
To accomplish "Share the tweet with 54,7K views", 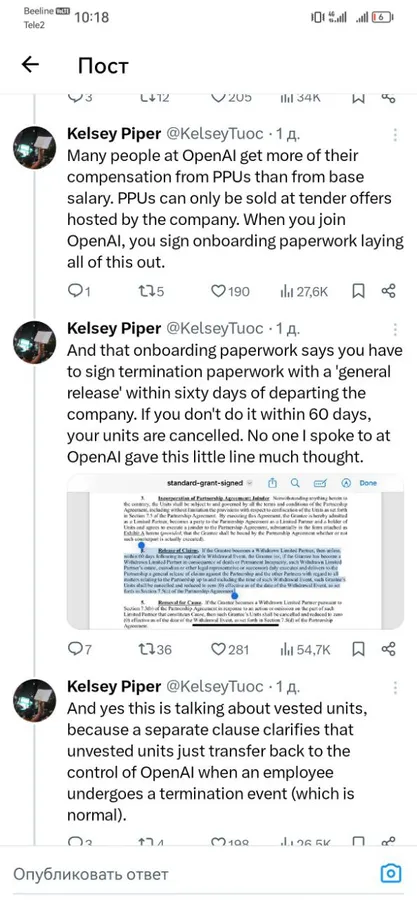I will (x=389, y=649).
